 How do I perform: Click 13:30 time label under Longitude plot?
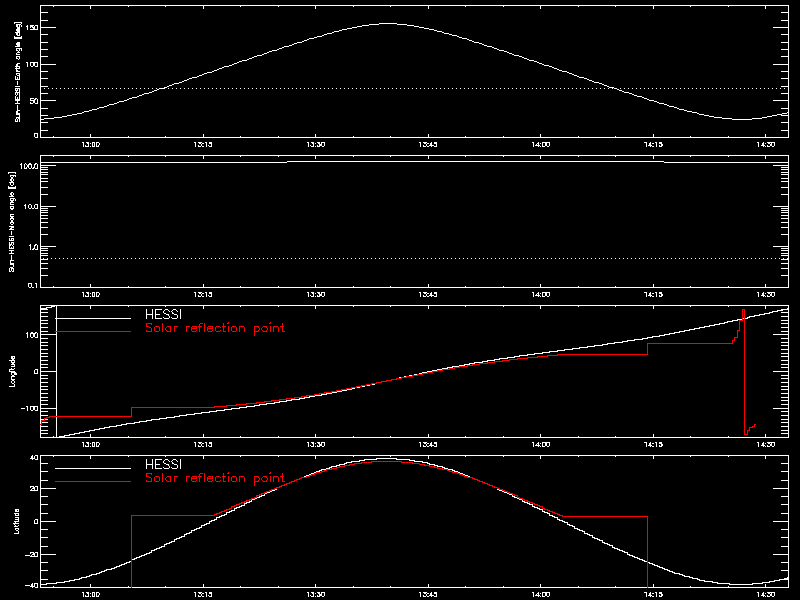pyautogui.click(x=316, y=444)
